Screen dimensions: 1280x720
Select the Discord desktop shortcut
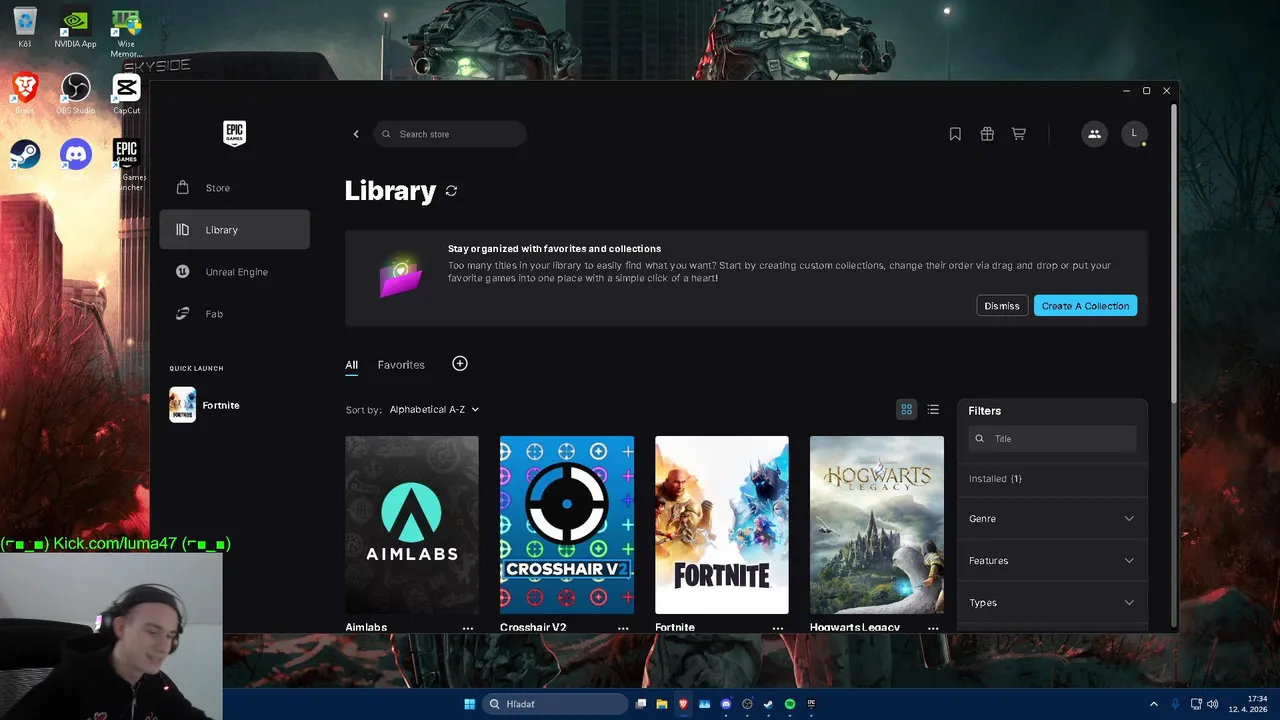tap(75, 155)
